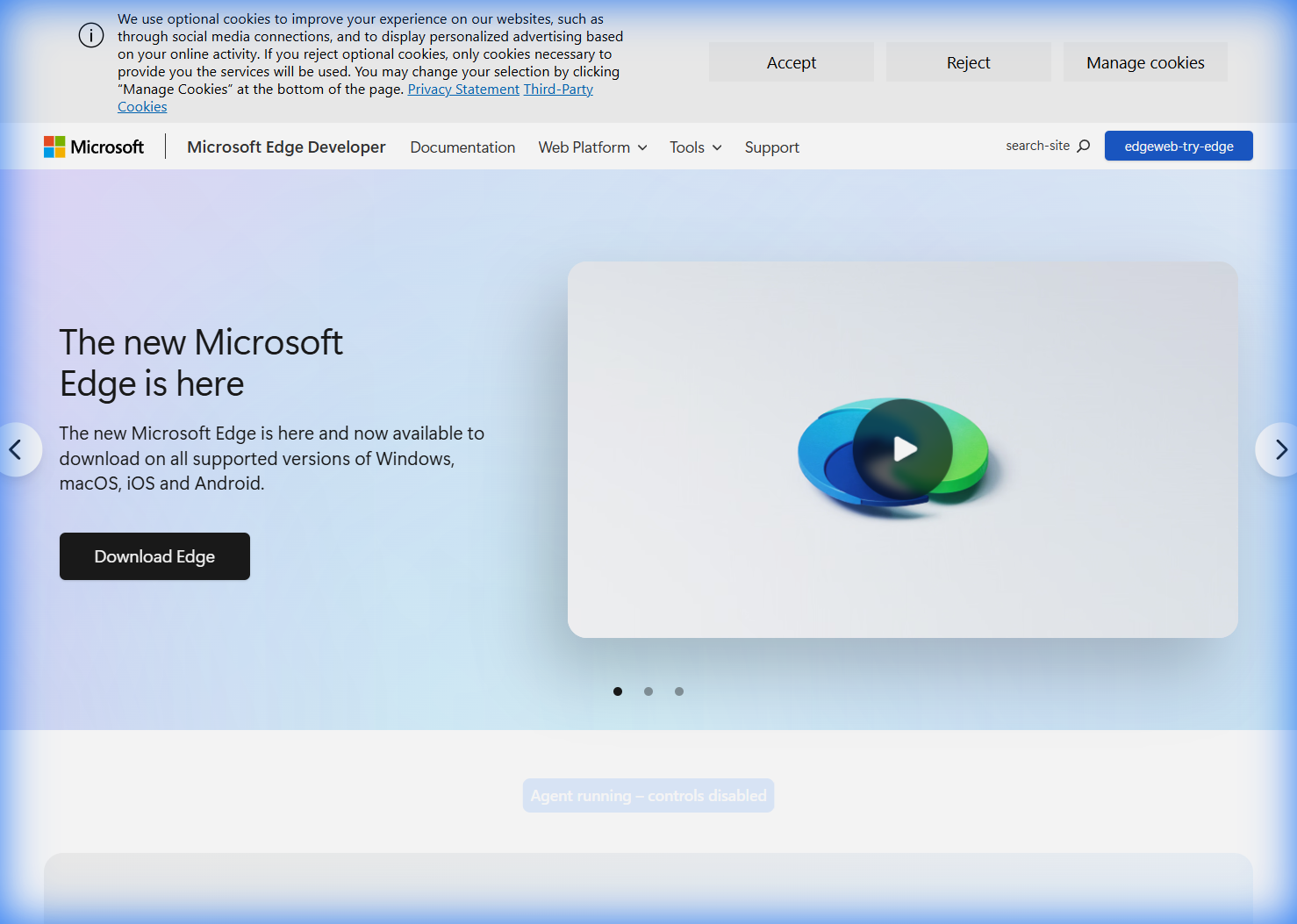Open the Support menu item
Screen dimensions: 1297x924
[x=771, y=147]
